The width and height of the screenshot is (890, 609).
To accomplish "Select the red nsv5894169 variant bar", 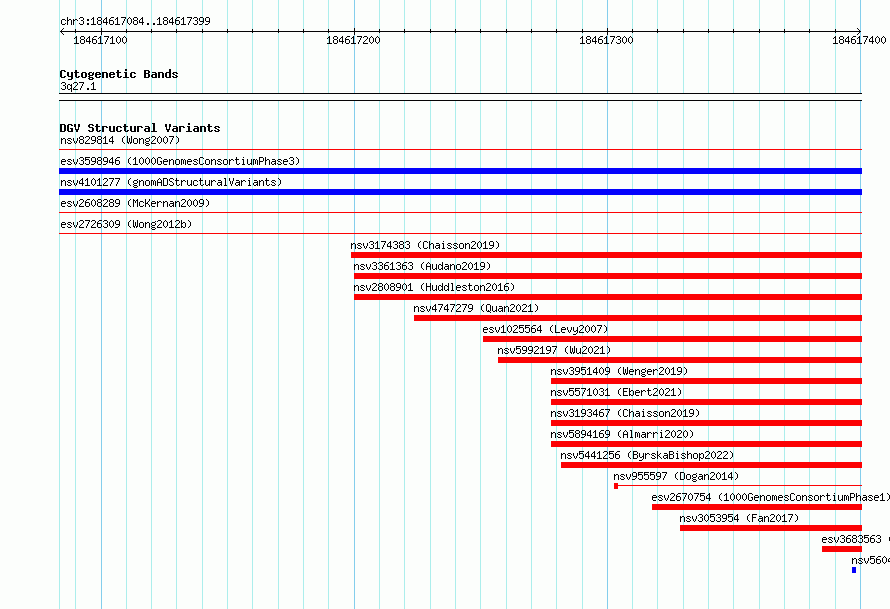I will coord(706,444).
